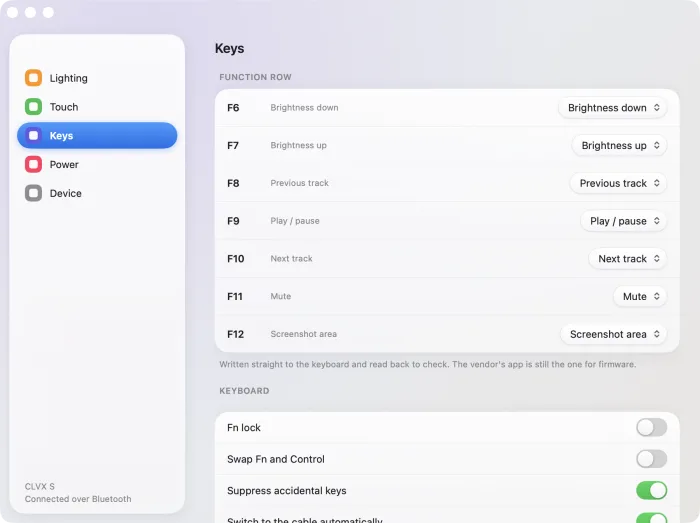
Task: Click gray 'Mute' description text
Action: click(281, 296)
